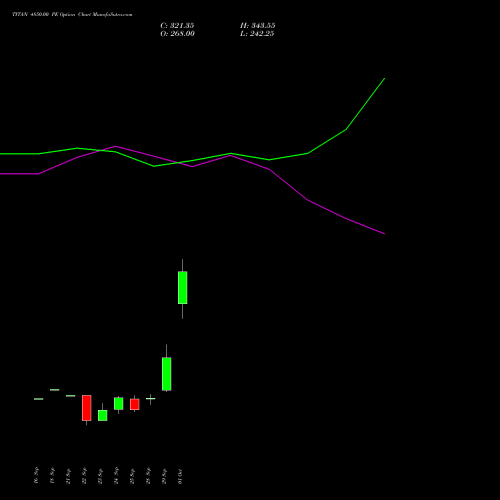Image resolution: width=500 pixels, height=500 pixels.
Task: Select the 21 Sep date label
Action: (68, 476)
